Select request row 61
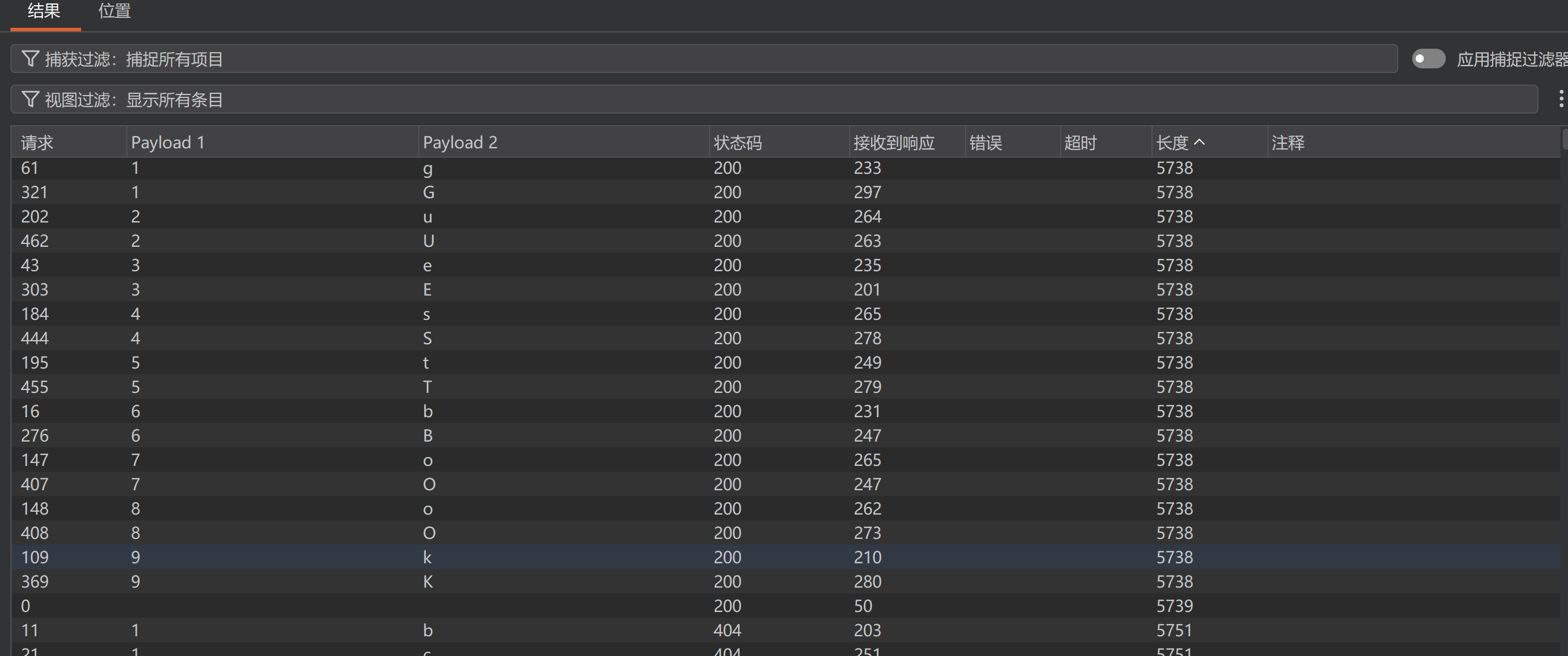The height and width of the screenshot is (656, 1568). click(x=785, y=168)
